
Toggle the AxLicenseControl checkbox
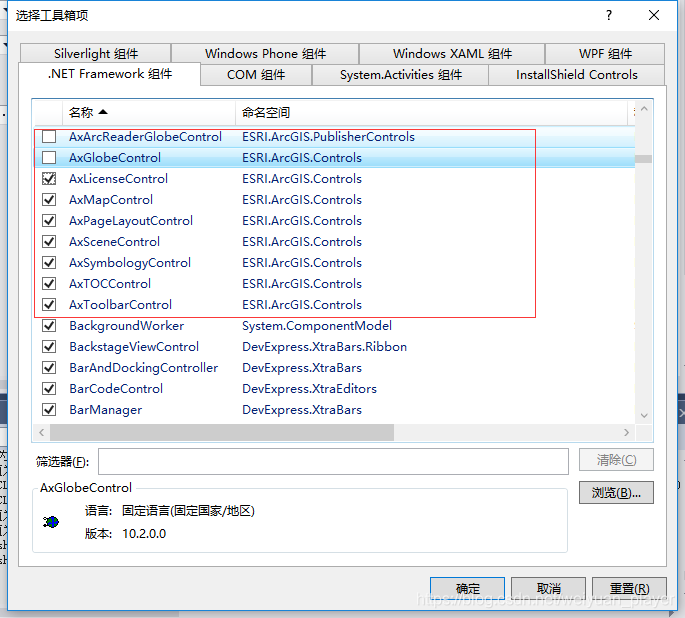(x=49, y=179)
